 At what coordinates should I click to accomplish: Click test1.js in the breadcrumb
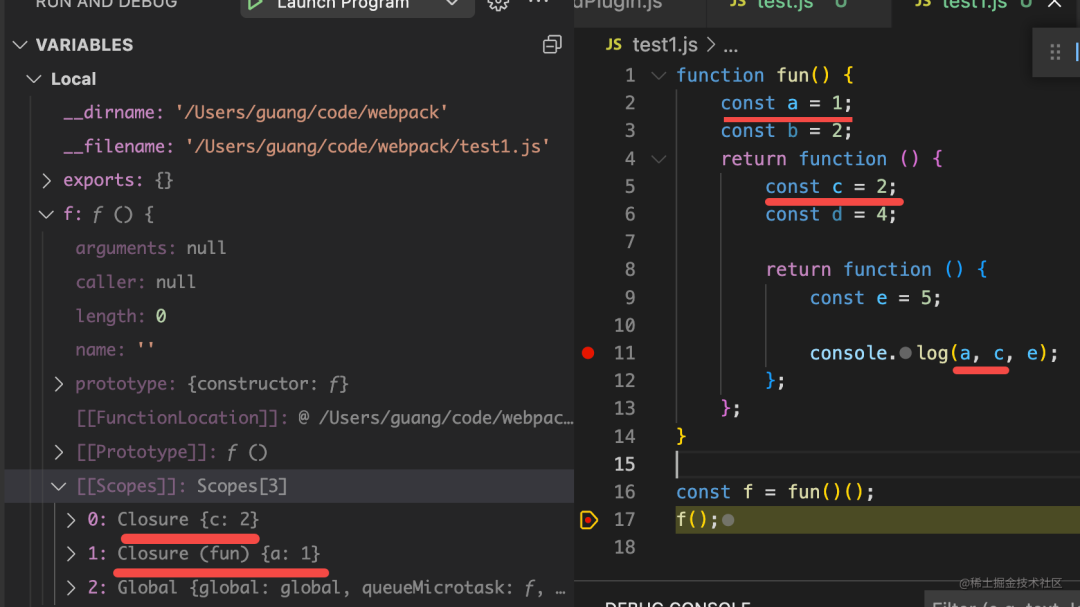coord(665,45)
